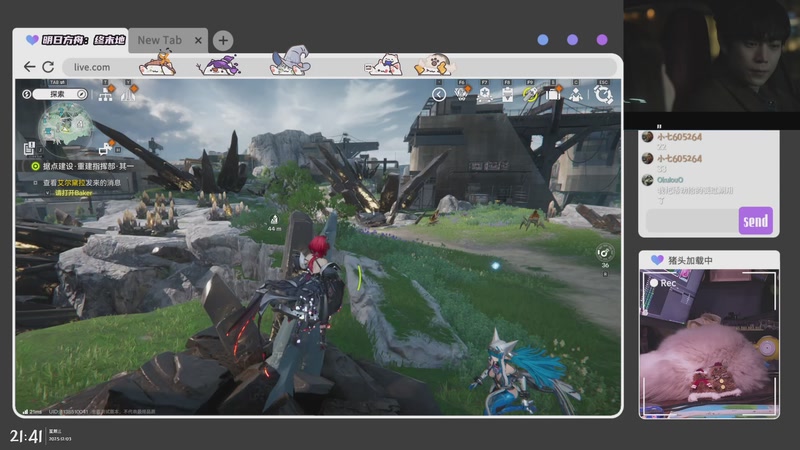Click the chat message input box
The width and height of the screenshot is (800, 450).
pyautogui.click(x=692, y=221)
